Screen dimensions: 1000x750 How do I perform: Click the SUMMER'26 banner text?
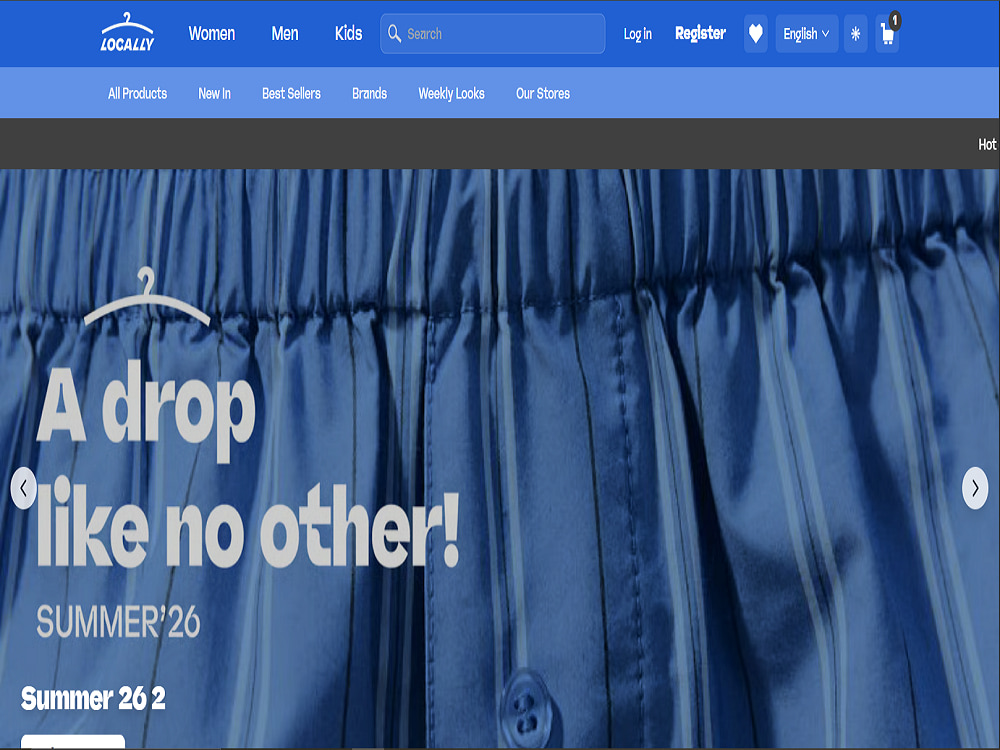point(119,622)
